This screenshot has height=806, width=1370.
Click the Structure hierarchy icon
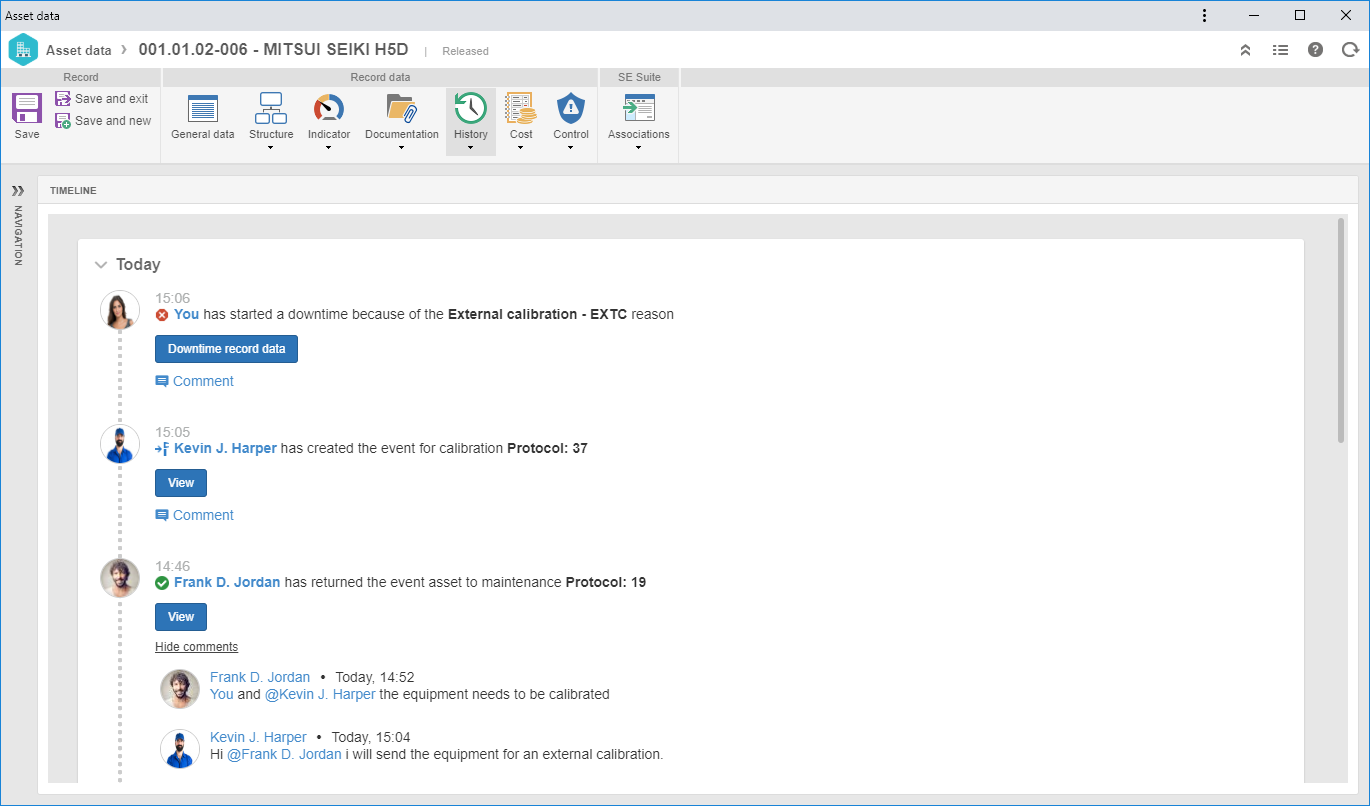pos(271,107)
